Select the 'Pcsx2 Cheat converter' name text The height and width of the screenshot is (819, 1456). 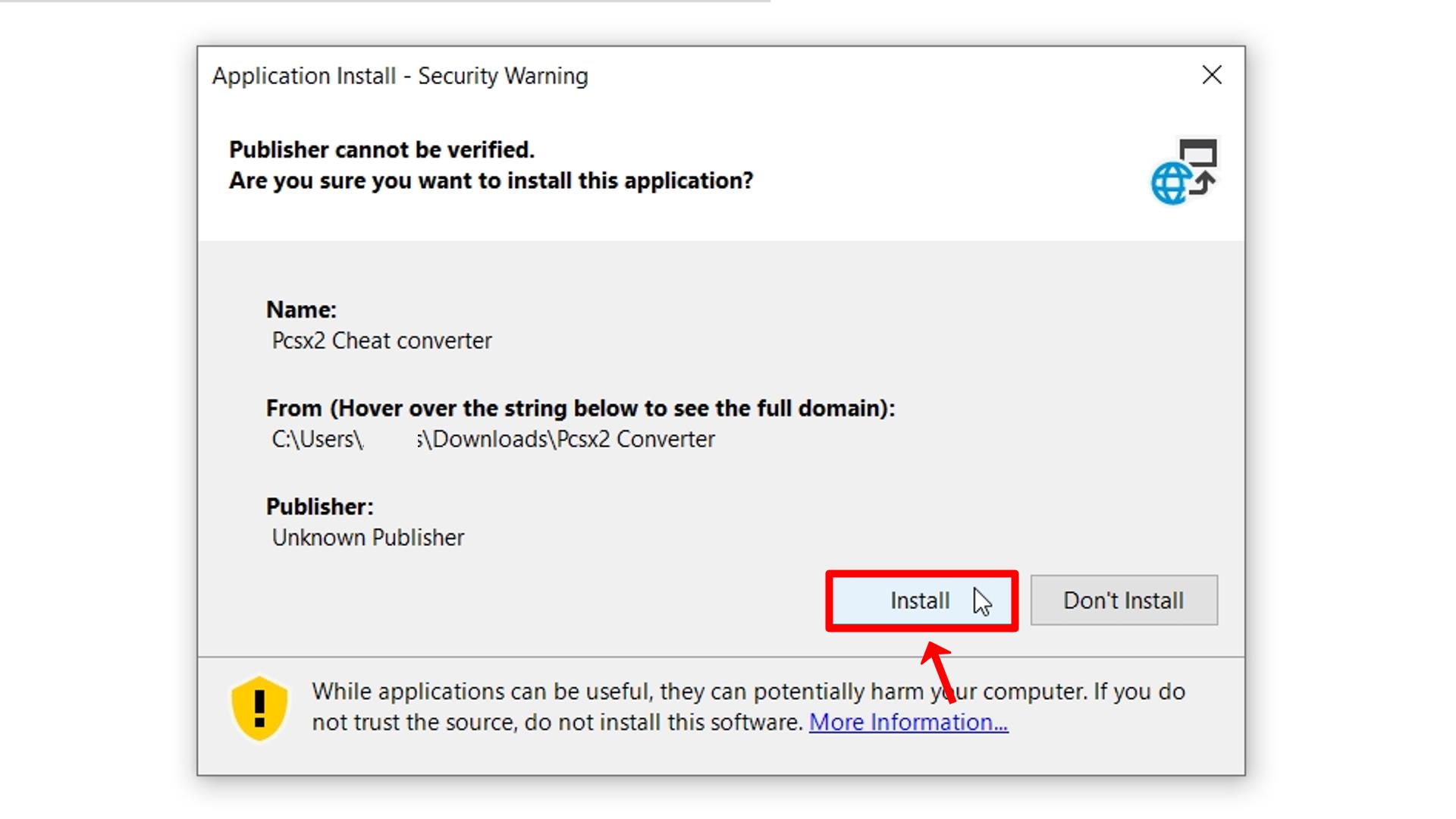[x=381, y=340]
